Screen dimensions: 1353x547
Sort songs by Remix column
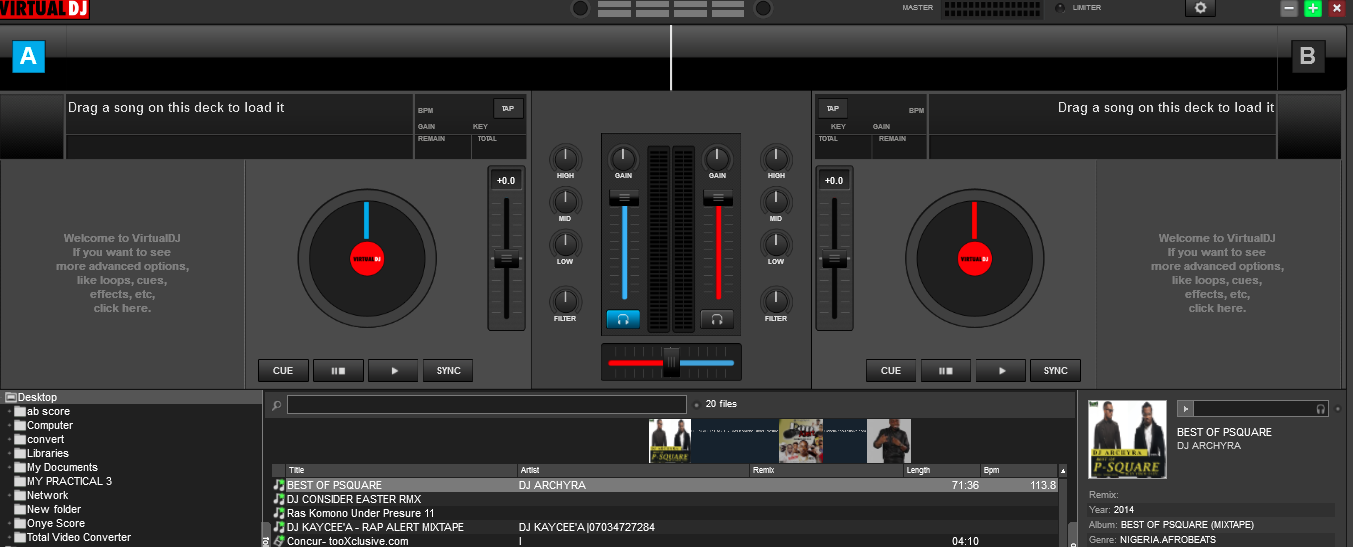click(826, 470)
